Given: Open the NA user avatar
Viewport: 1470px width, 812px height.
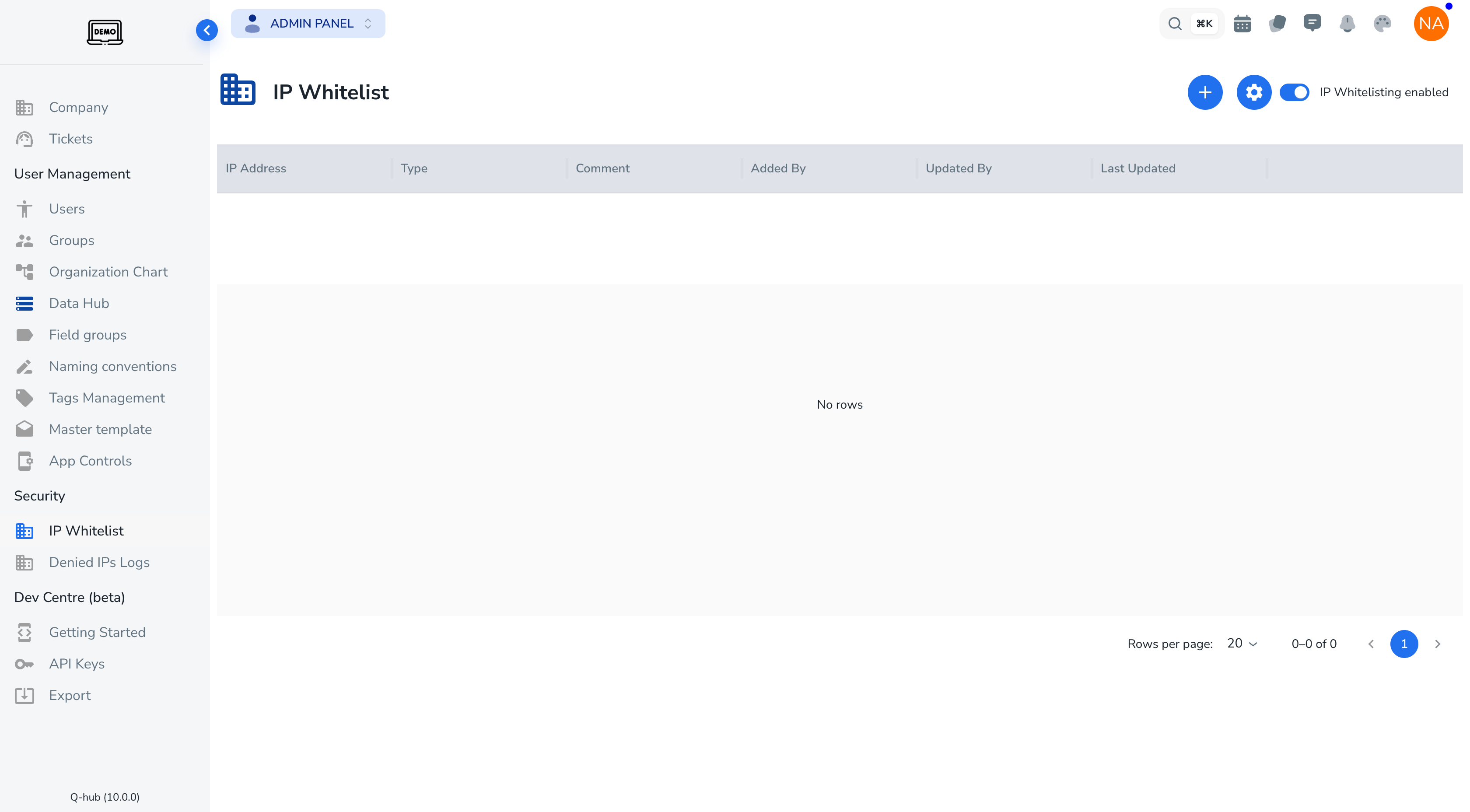Looking at the screenshot, I should coord(1431,23).
